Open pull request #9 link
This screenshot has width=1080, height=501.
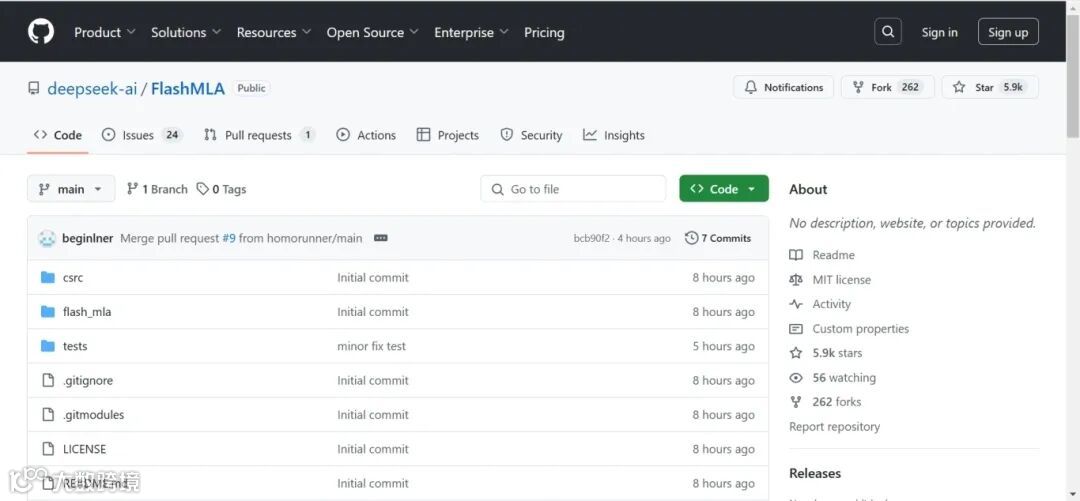[229, 238]
